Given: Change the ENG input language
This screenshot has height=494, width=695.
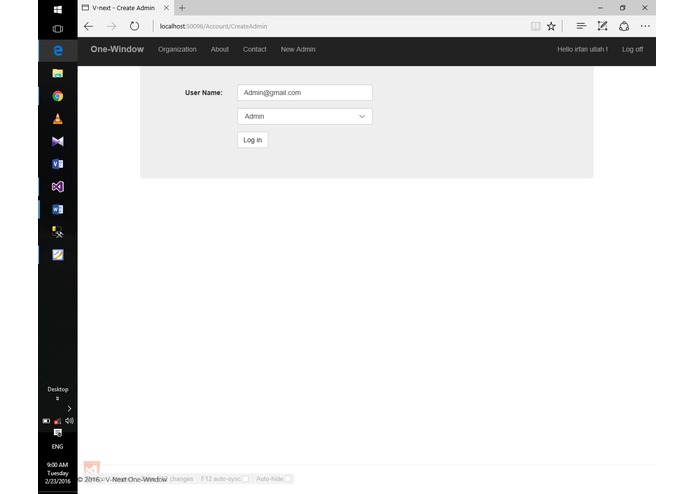Looking at the screenshot, I should pyautogui.click(x=58, y=447).
